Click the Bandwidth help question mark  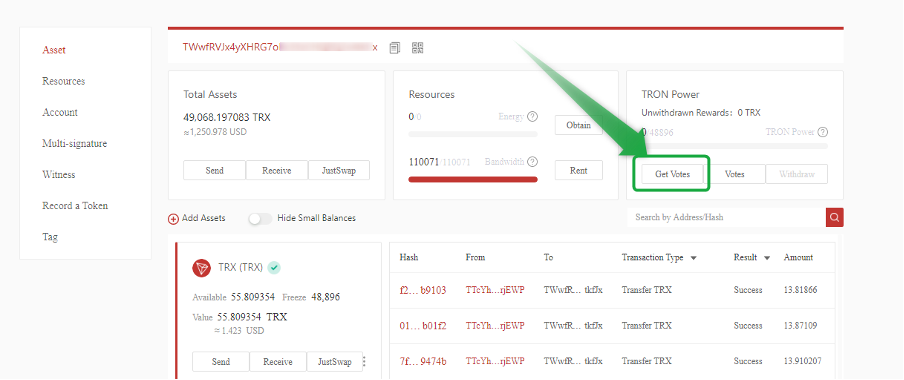tap(532, 162)
